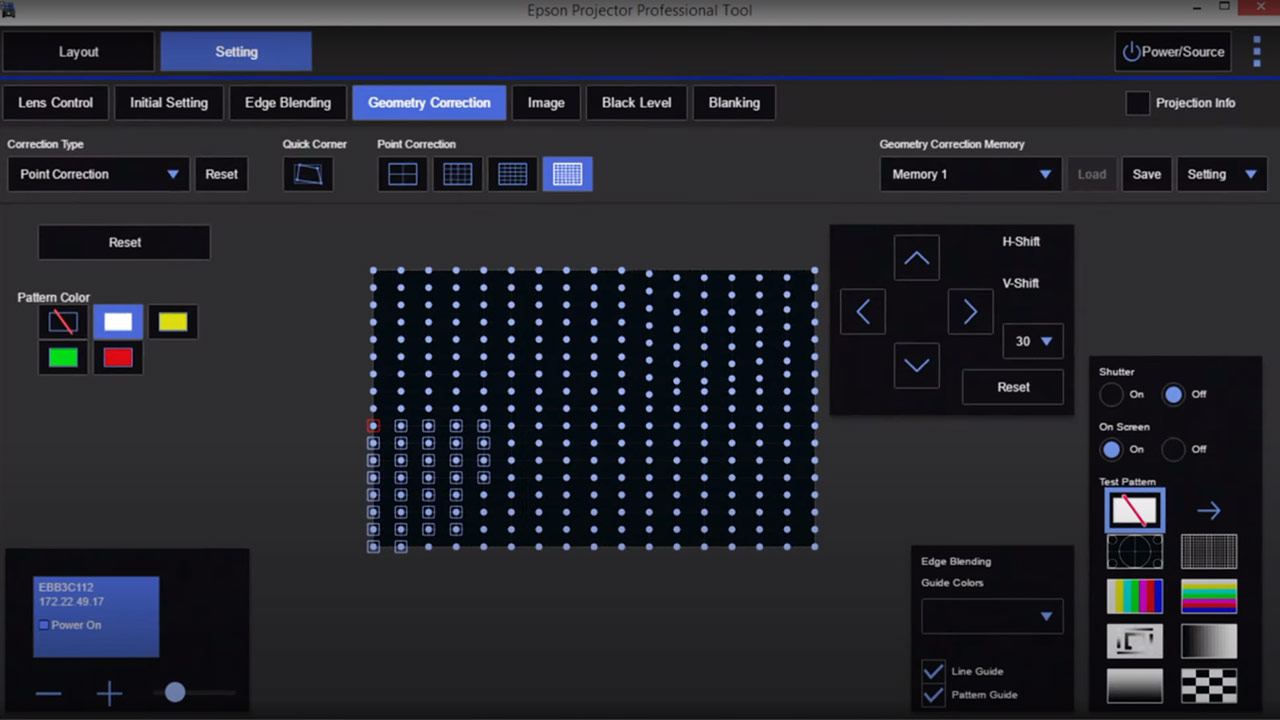
Task: Go to next test pattern page arrow
Action: [1209, 511]
